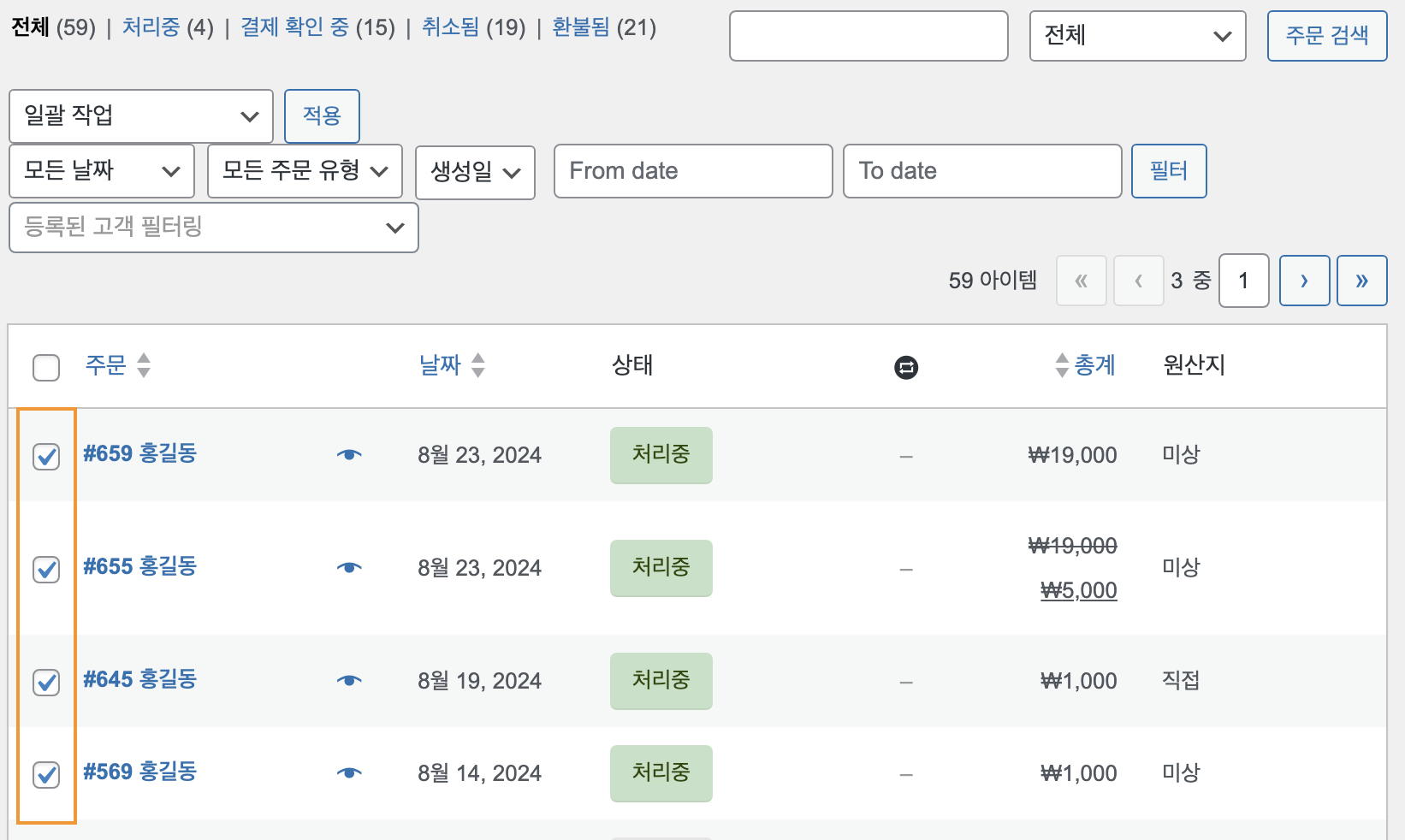Show 환불됨 (21) orders filter
The image size is (1405, 840).
pos(604,27)
